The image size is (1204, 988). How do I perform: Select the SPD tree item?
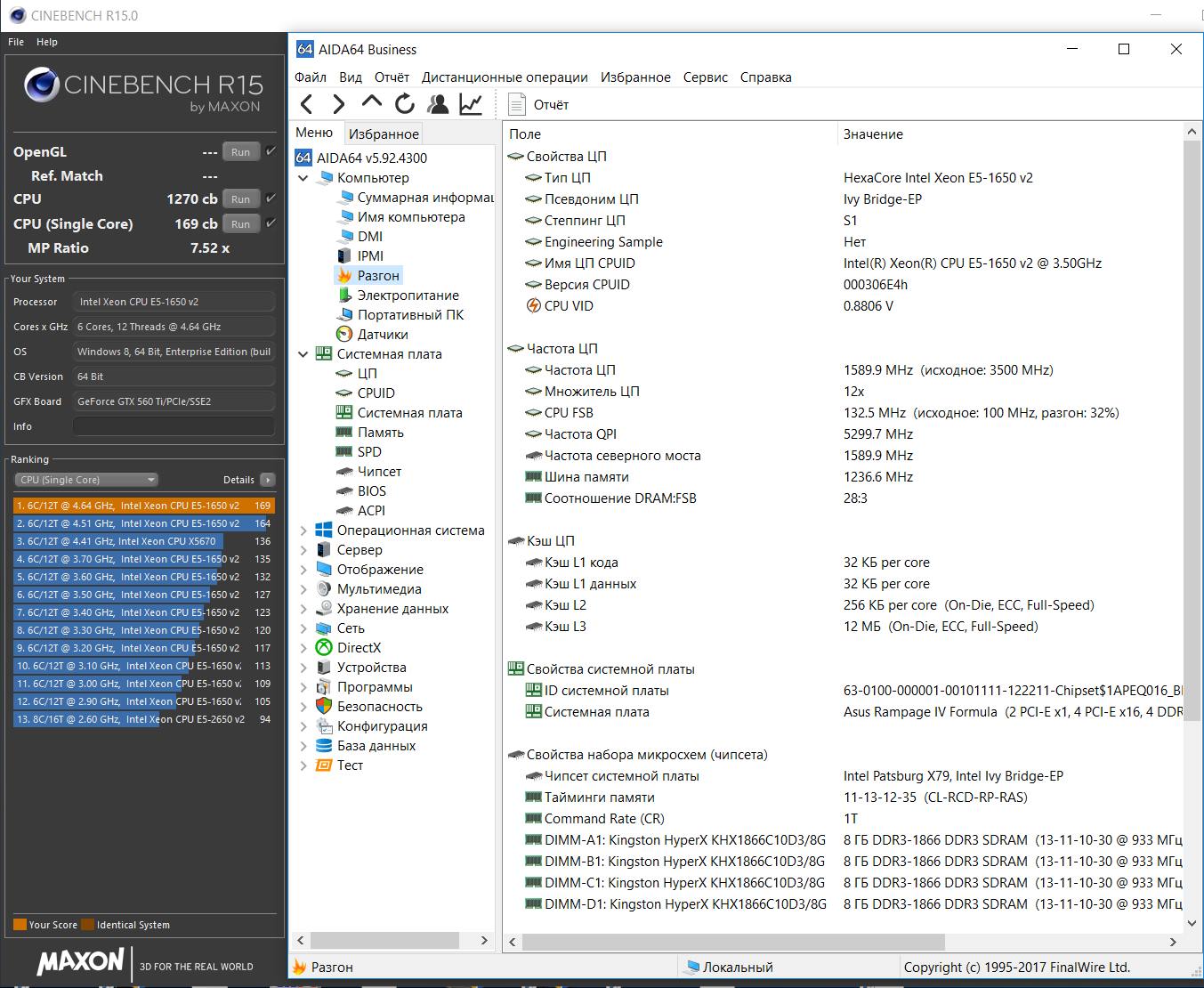point(369,452)
